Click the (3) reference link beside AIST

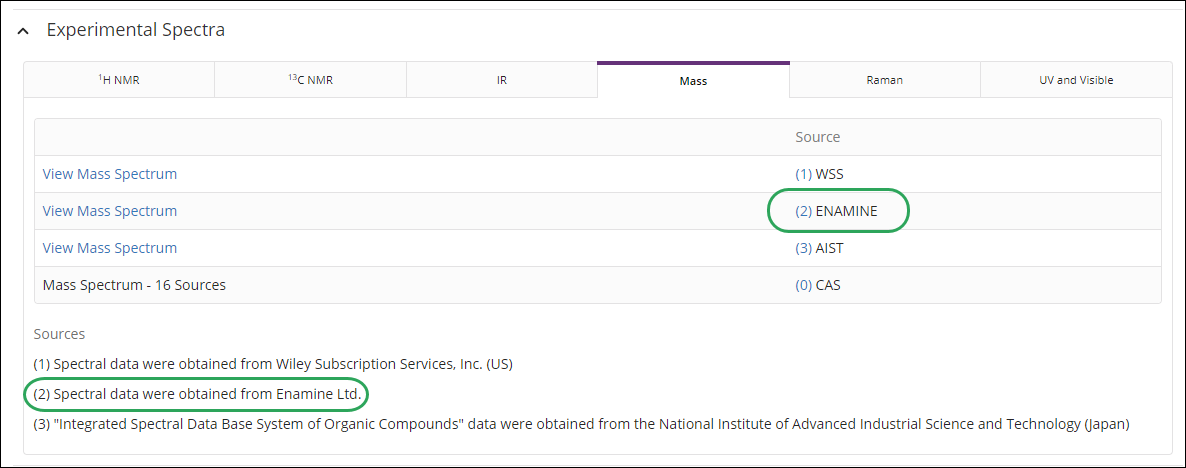point(803,248)
